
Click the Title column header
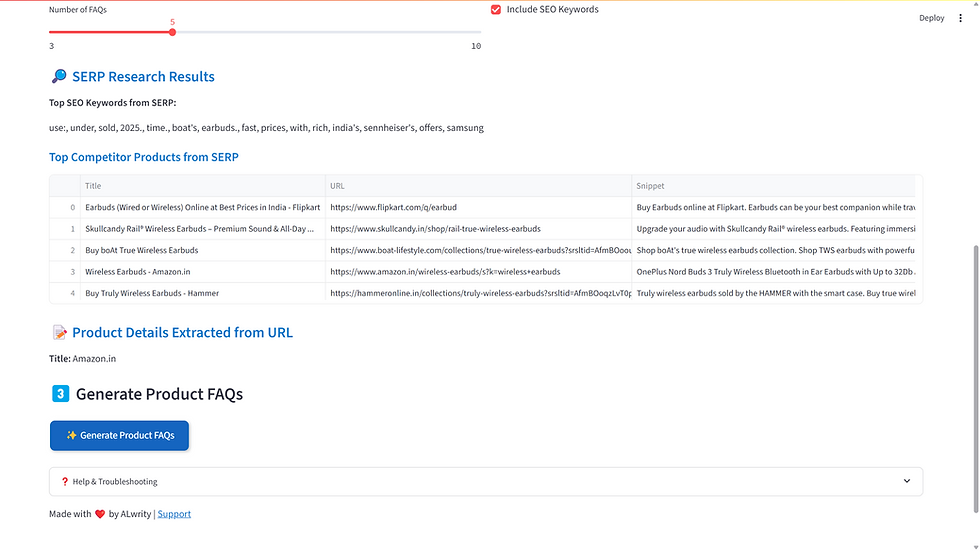202,186
